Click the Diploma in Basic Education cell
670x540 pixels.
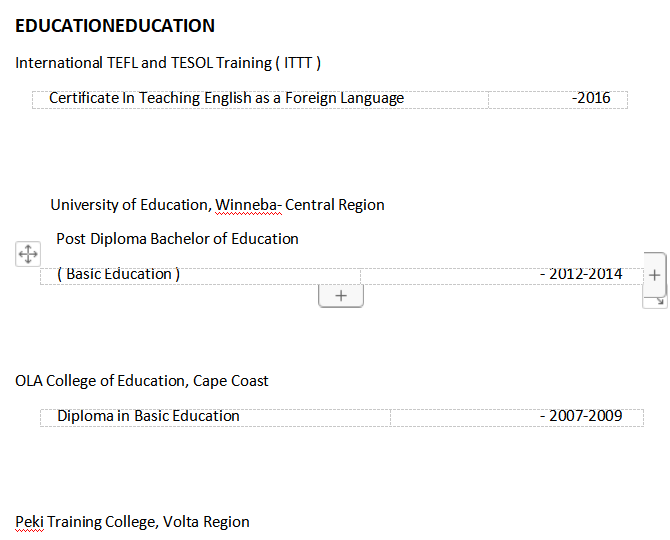coord(148,416)
